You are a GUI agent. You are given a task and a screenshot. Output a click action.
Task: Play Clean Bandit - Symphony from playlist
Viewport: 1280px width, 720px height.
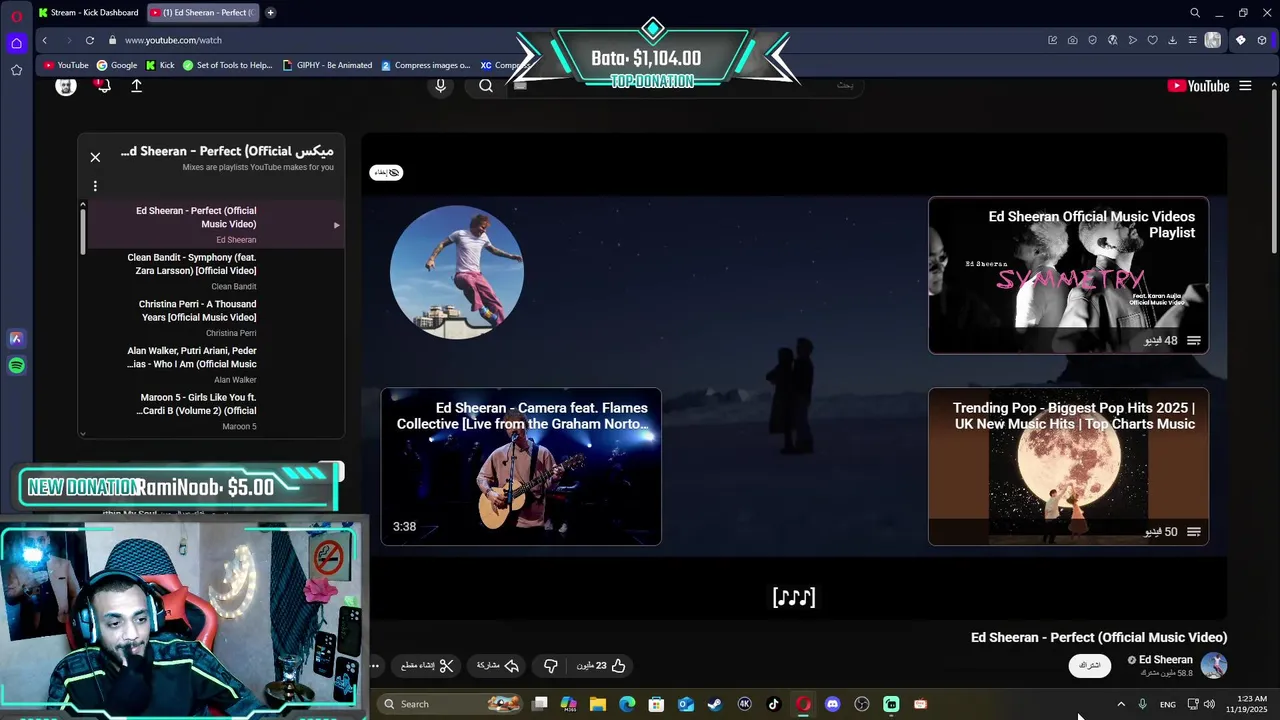(x=215, y=271)
